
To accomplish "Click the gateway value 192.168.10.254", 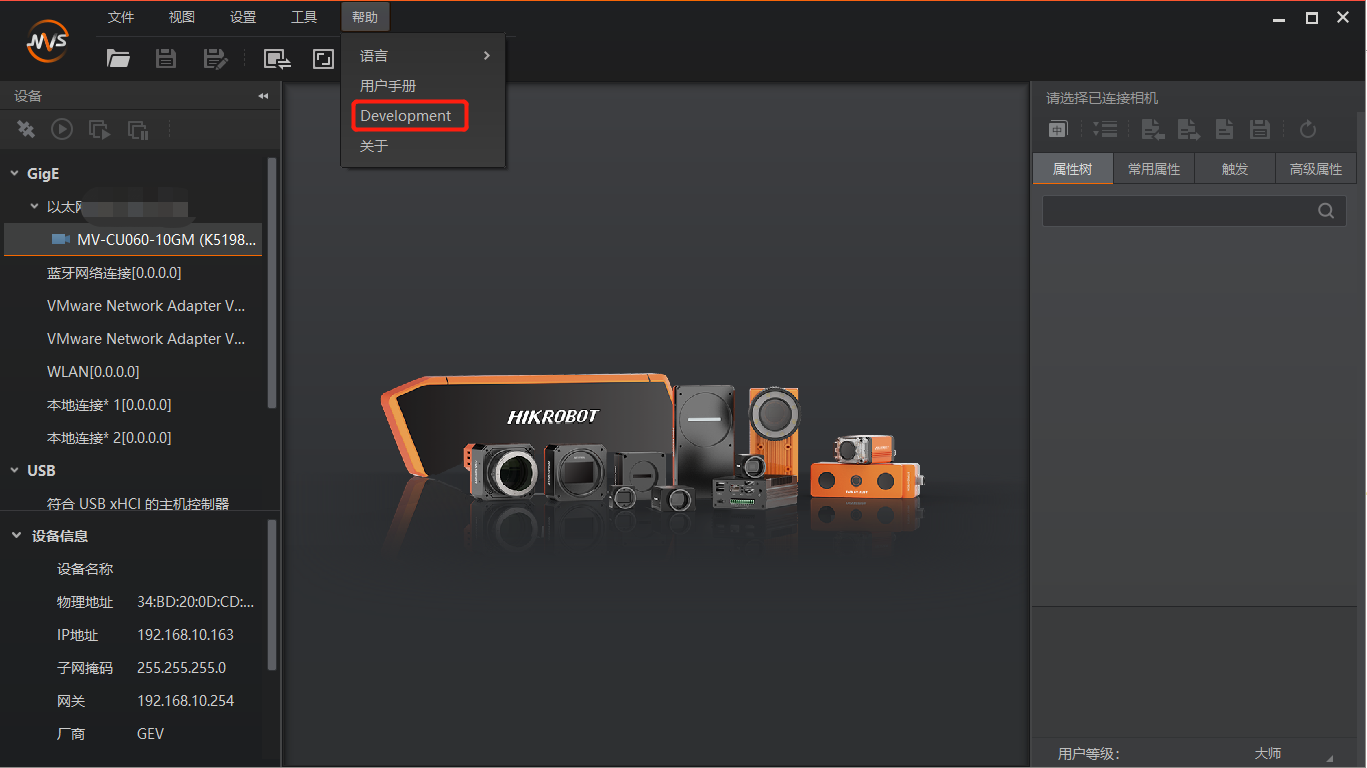I will pos(185,701).
